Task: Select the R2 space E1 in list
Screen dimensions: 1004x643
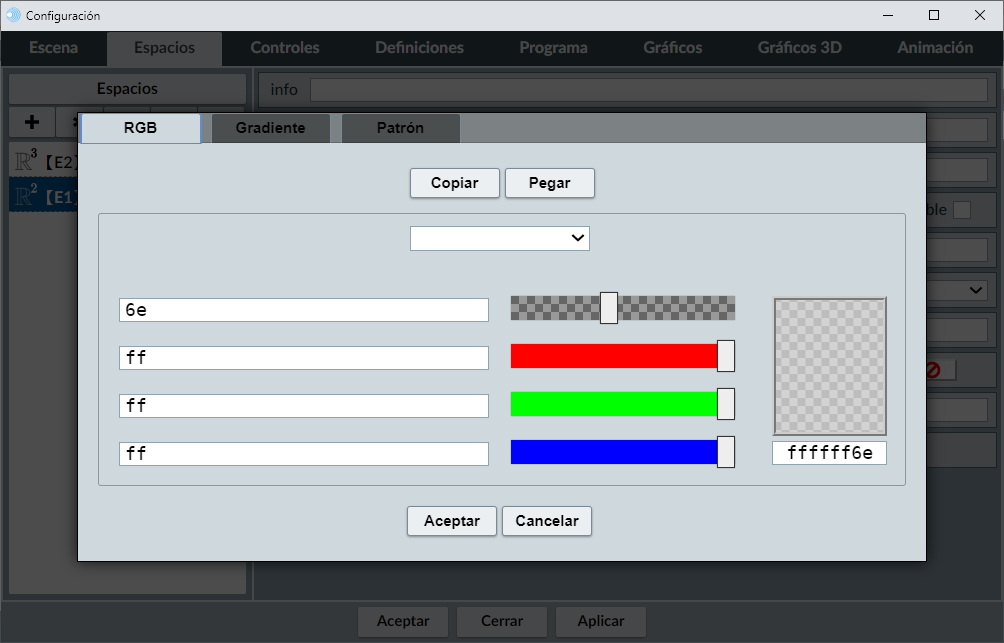Action: coord(43,196)
